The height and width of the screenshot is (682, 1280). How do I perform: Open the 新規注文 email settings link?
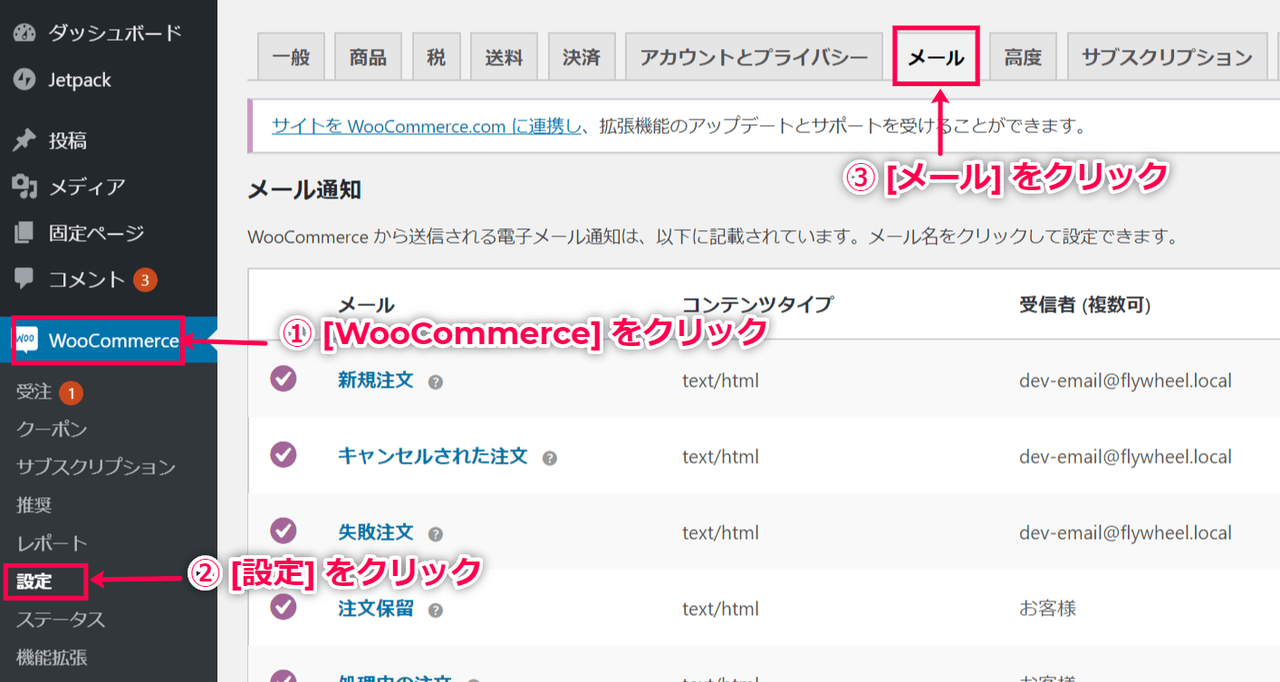tap(376, 381)
